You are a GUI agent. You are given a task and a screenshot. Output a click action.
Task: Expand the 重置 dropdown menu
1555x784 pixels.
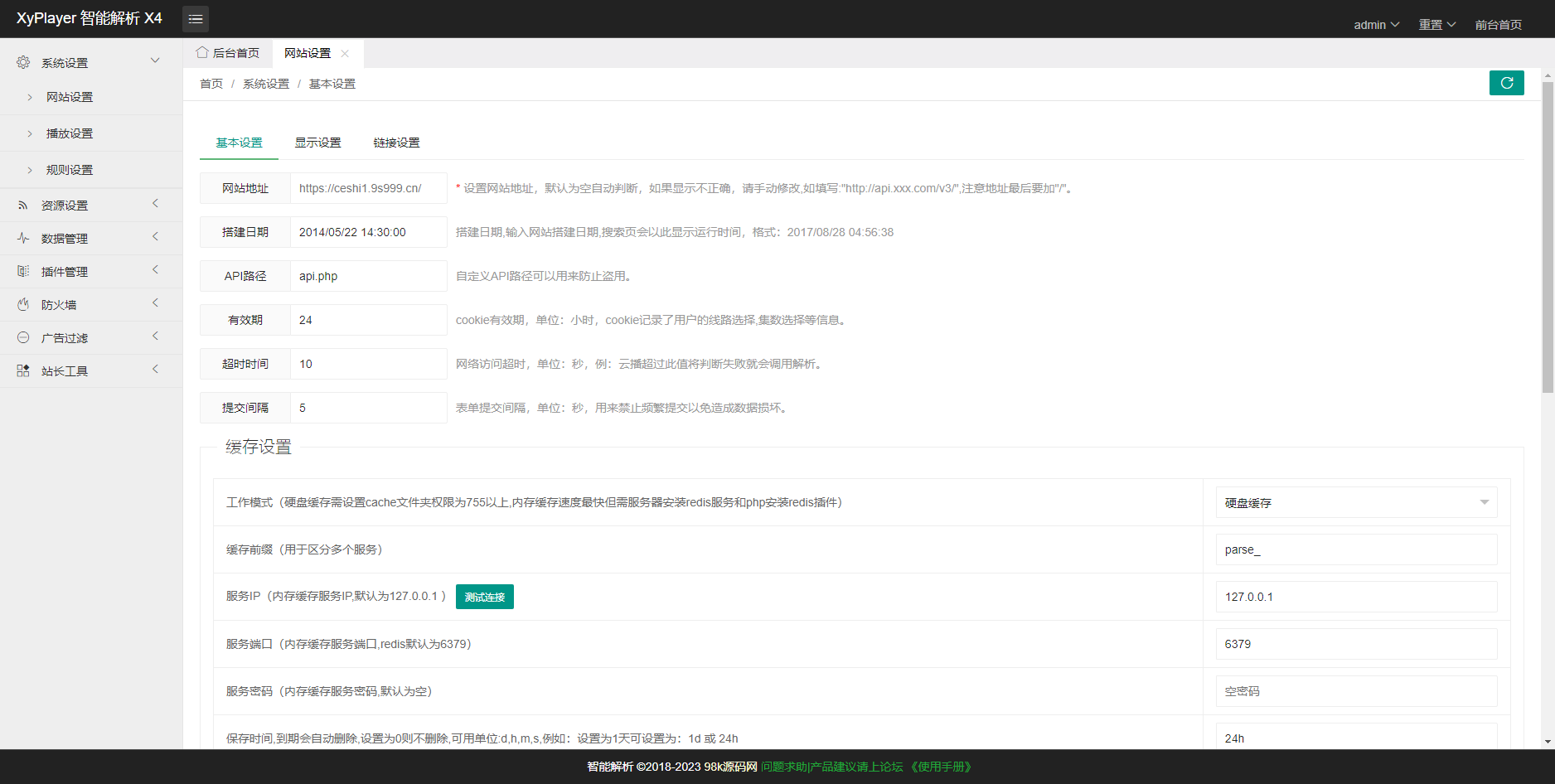tap(1436, 25)
